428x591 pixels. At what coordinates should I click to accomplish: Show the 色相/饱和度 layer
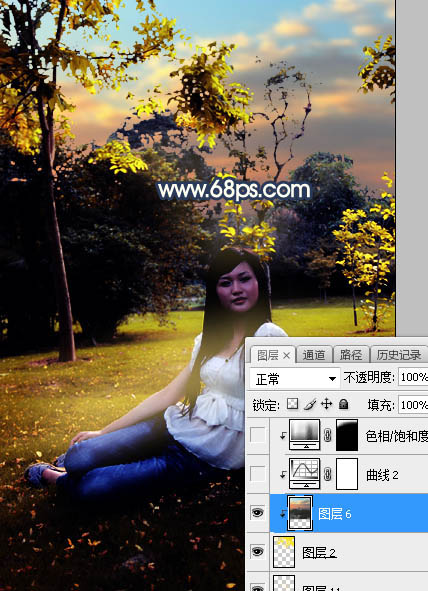coord(258,435)
